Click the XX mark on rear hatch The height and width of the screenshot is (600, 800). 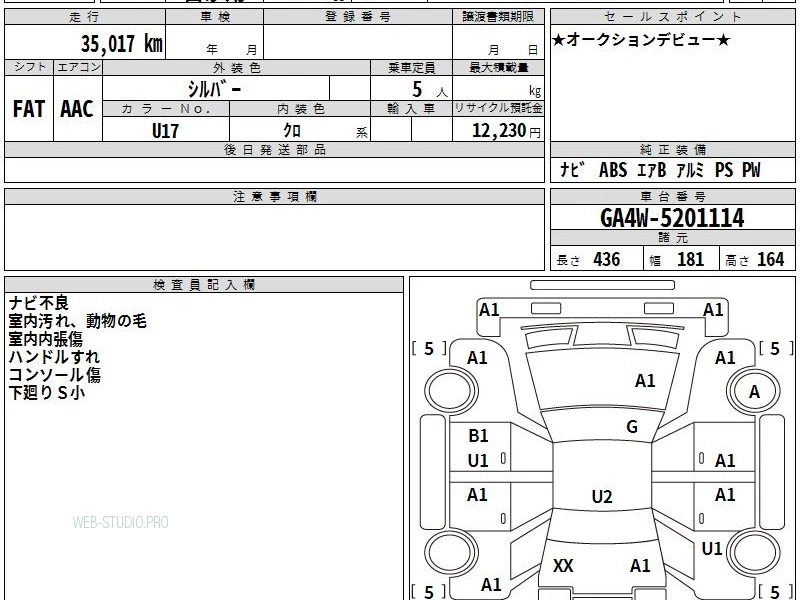(563, 565)
